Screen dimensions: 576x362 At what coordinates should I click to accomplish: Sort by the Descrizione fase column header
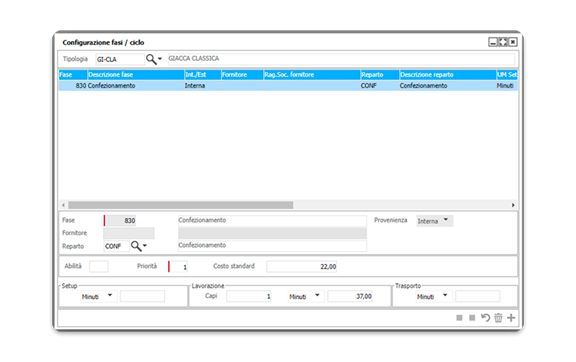[x=136, y=75]
